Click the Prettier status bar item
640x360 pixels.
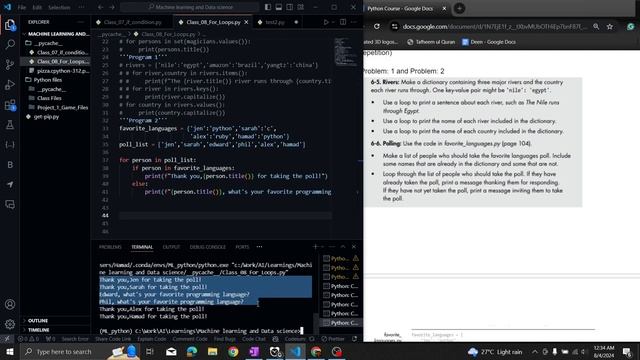333,339
